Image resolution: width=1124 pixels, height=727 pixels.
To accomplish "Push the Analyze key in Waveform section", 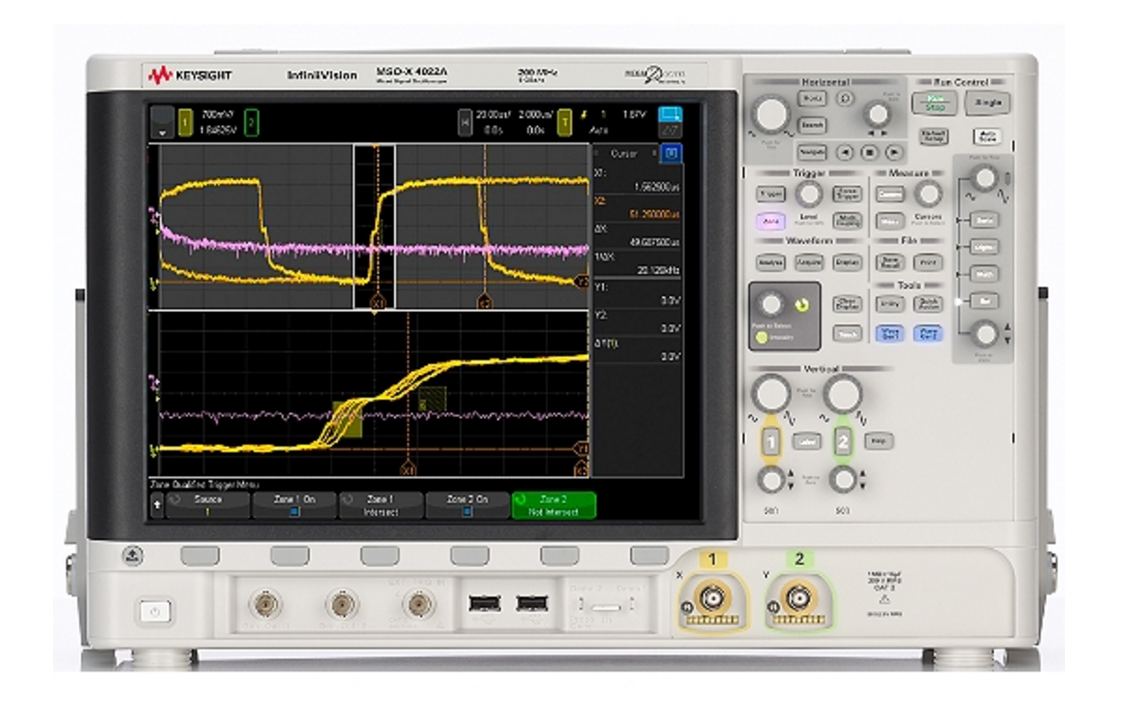I will (x=771, y=263).
